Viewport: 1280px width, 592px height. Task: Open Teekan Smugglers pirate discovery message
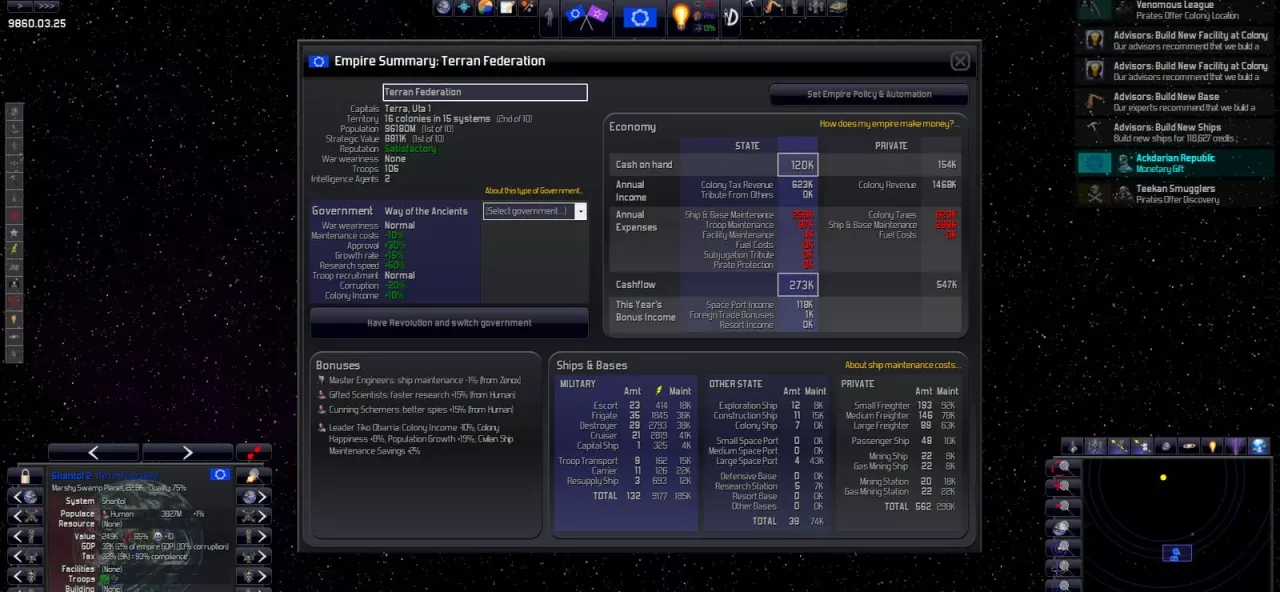(x=1174, y=193)
